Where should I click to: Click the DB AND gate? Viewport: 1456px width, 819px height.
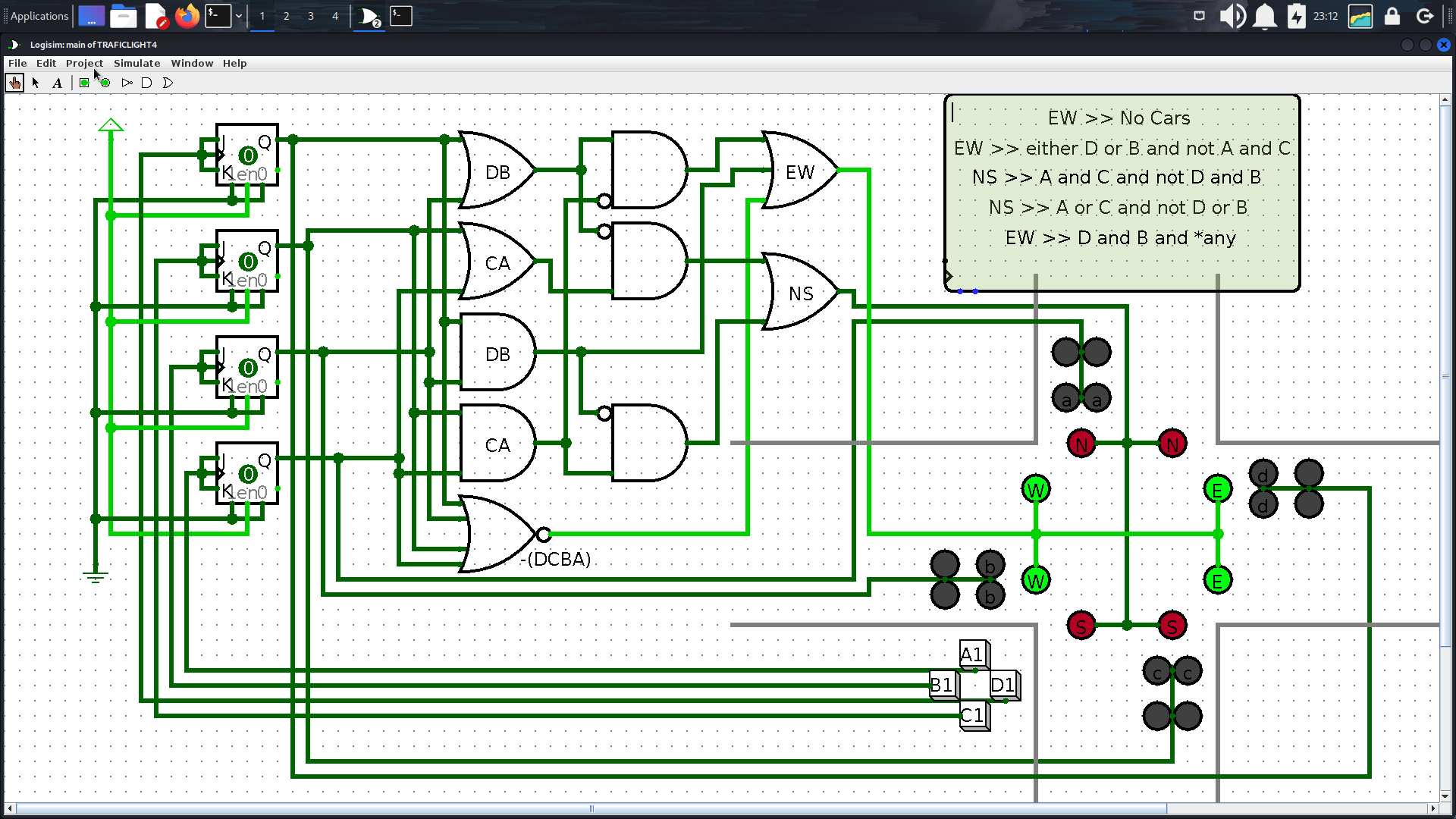point(497,352)
